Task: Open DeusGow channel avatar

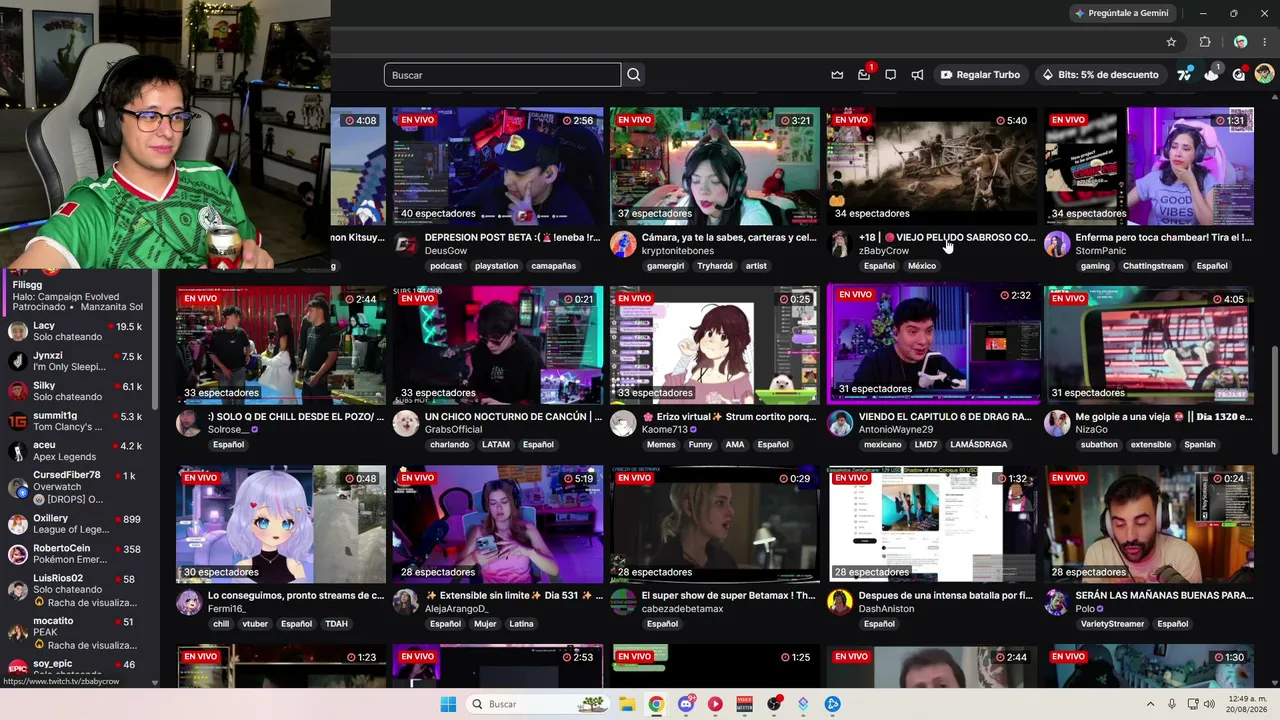Action: 405,244
